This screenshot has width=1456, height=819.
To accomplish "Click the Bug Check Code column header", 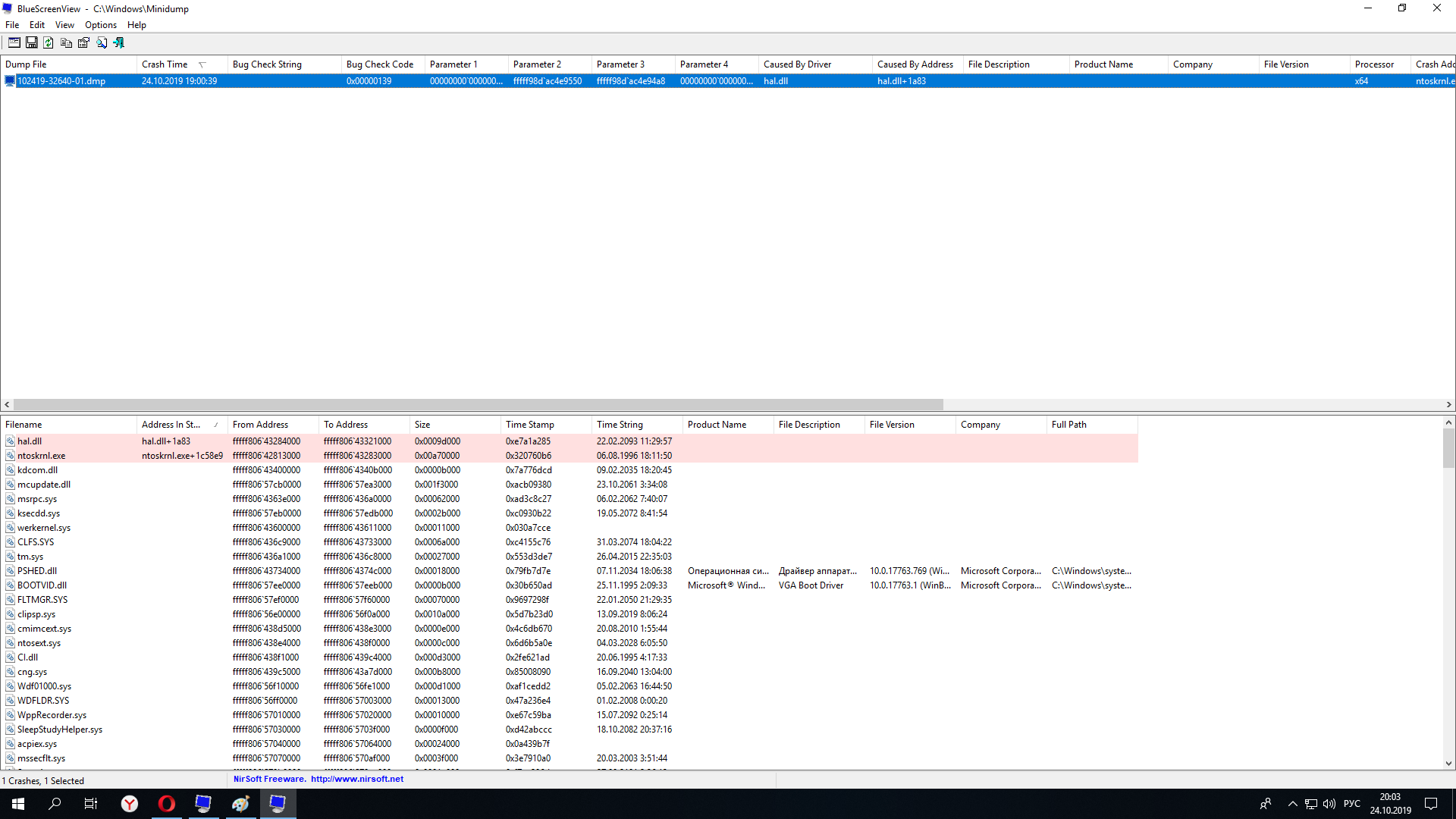I will click(379, 64).
